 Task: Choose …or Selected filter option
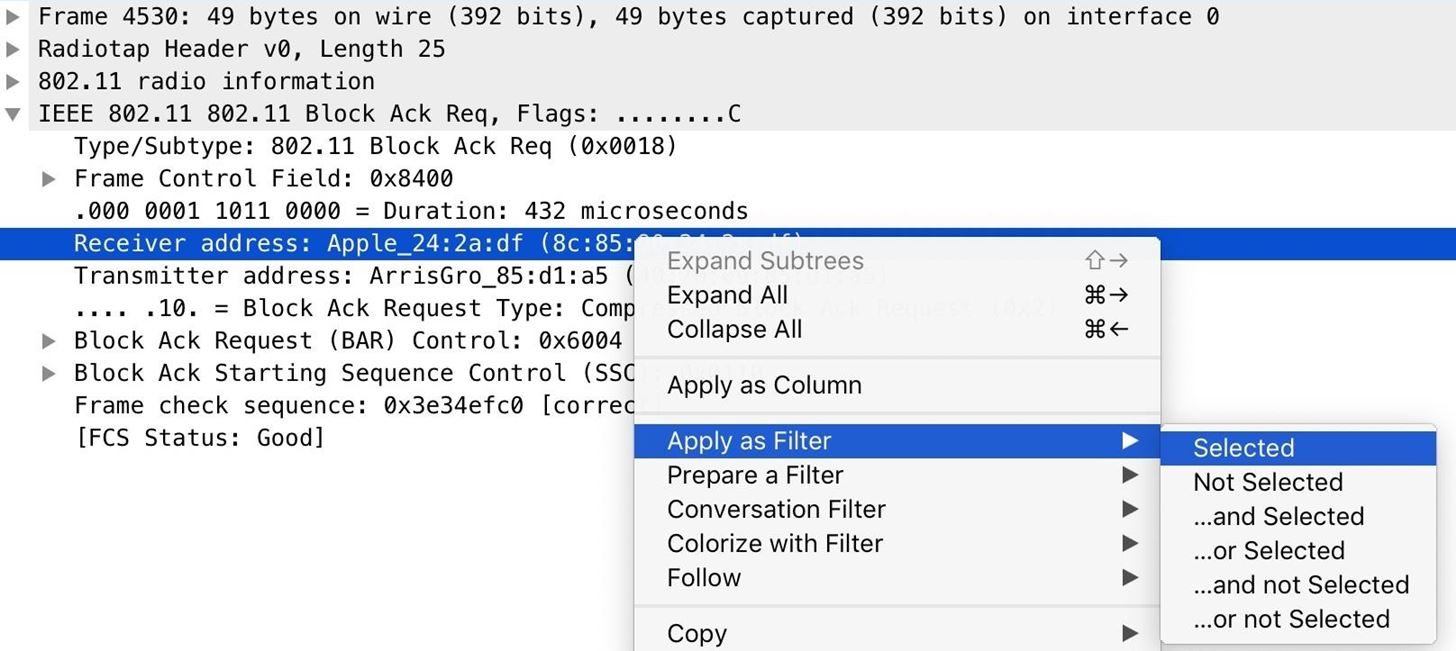1298,550
